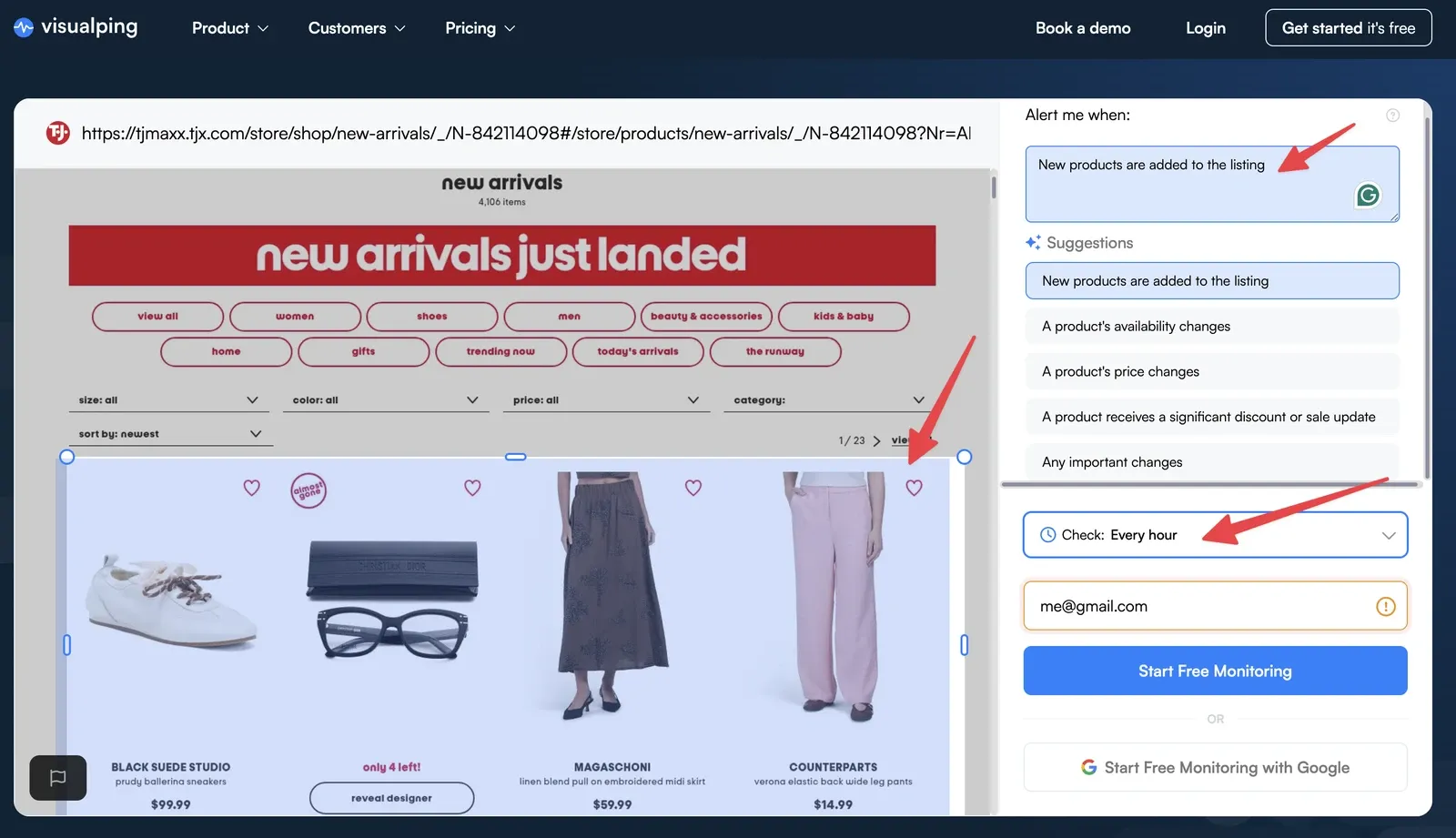Click the Google logo in the monitoring button
The image size is (1456, 838).
tap(1088, 767)
